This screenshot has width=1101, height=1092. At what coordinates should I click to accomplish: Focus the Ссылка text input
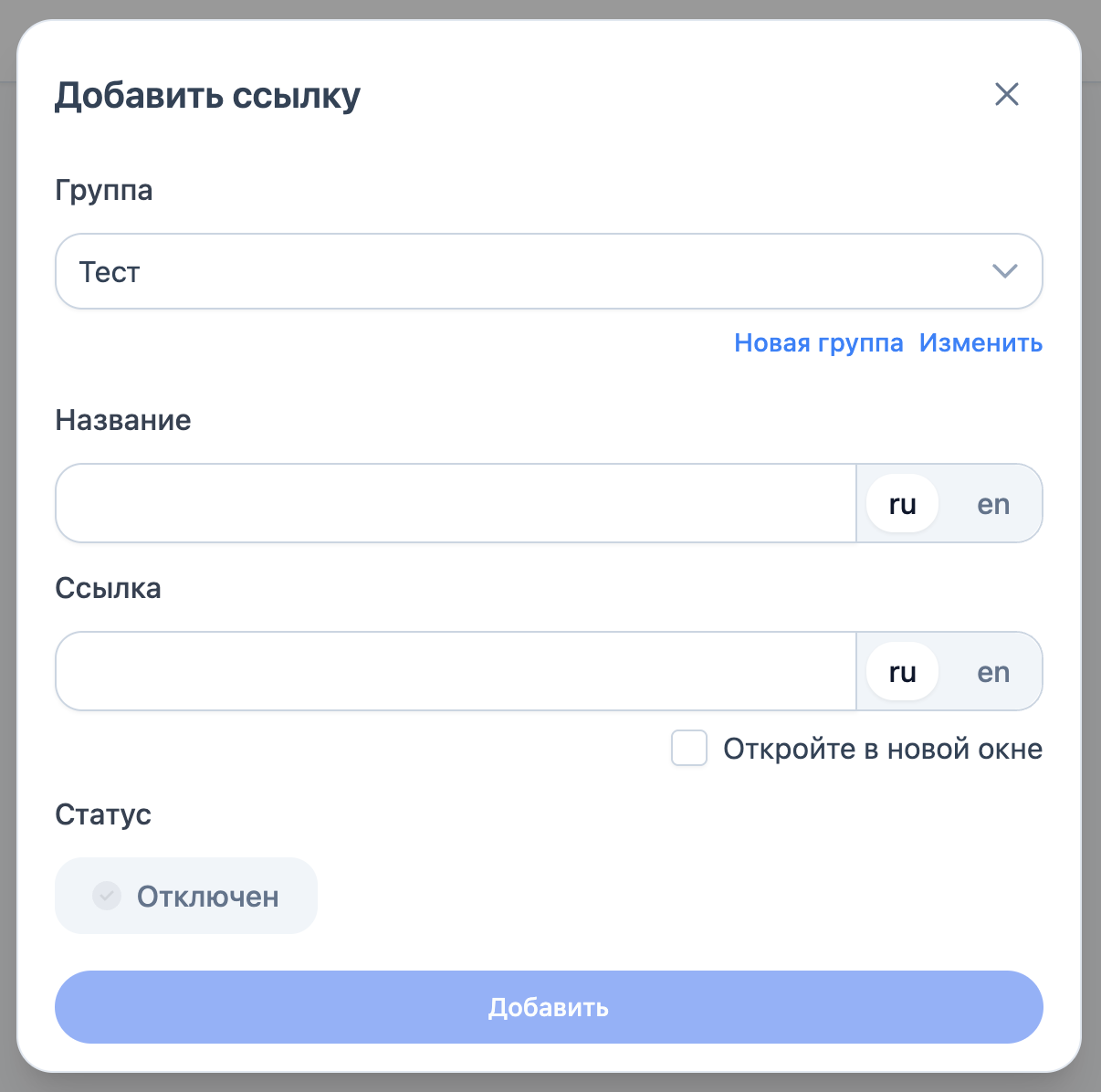point(456,671)
